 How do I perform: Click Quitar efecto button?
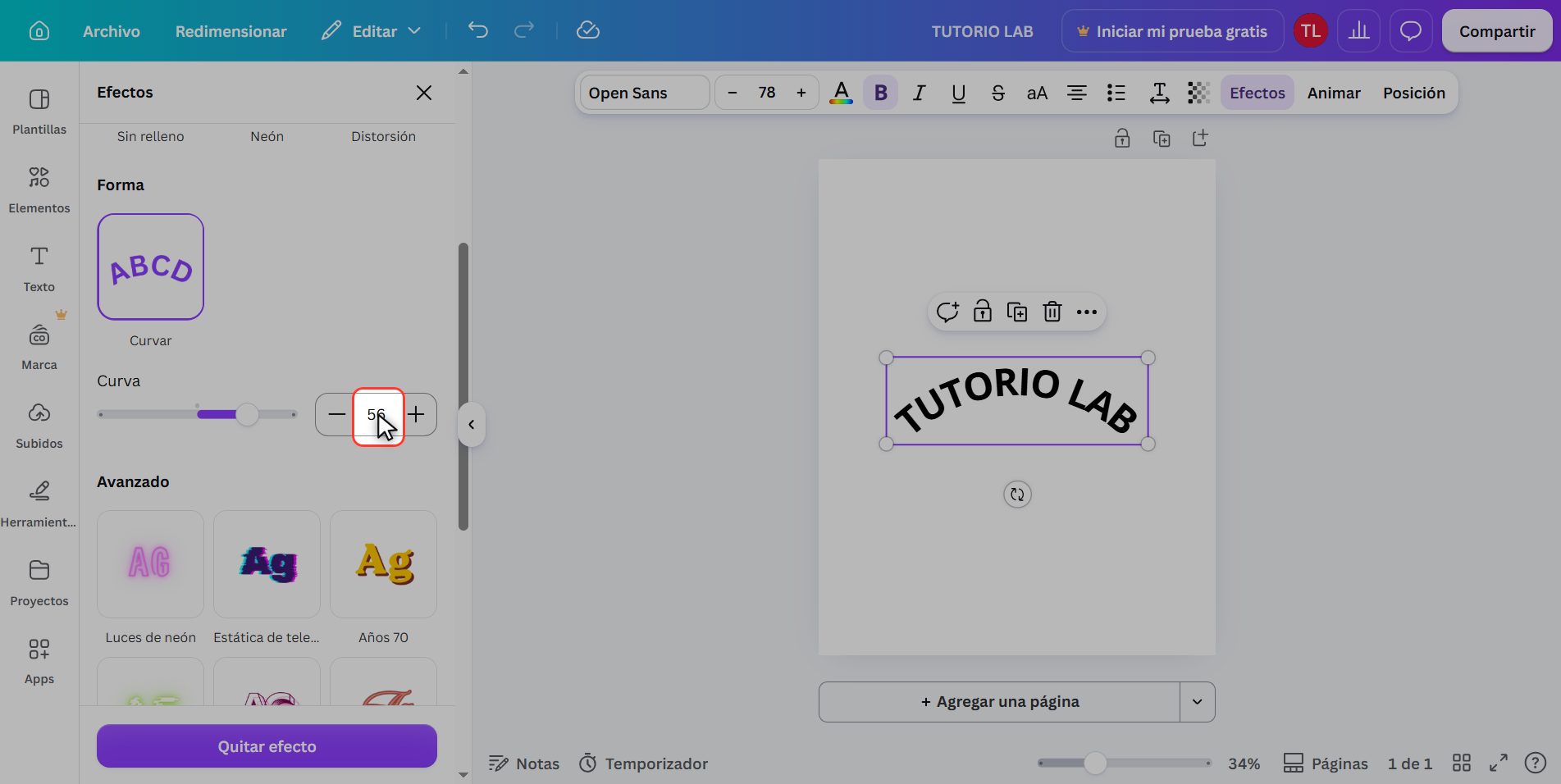[x=267, y=746]
